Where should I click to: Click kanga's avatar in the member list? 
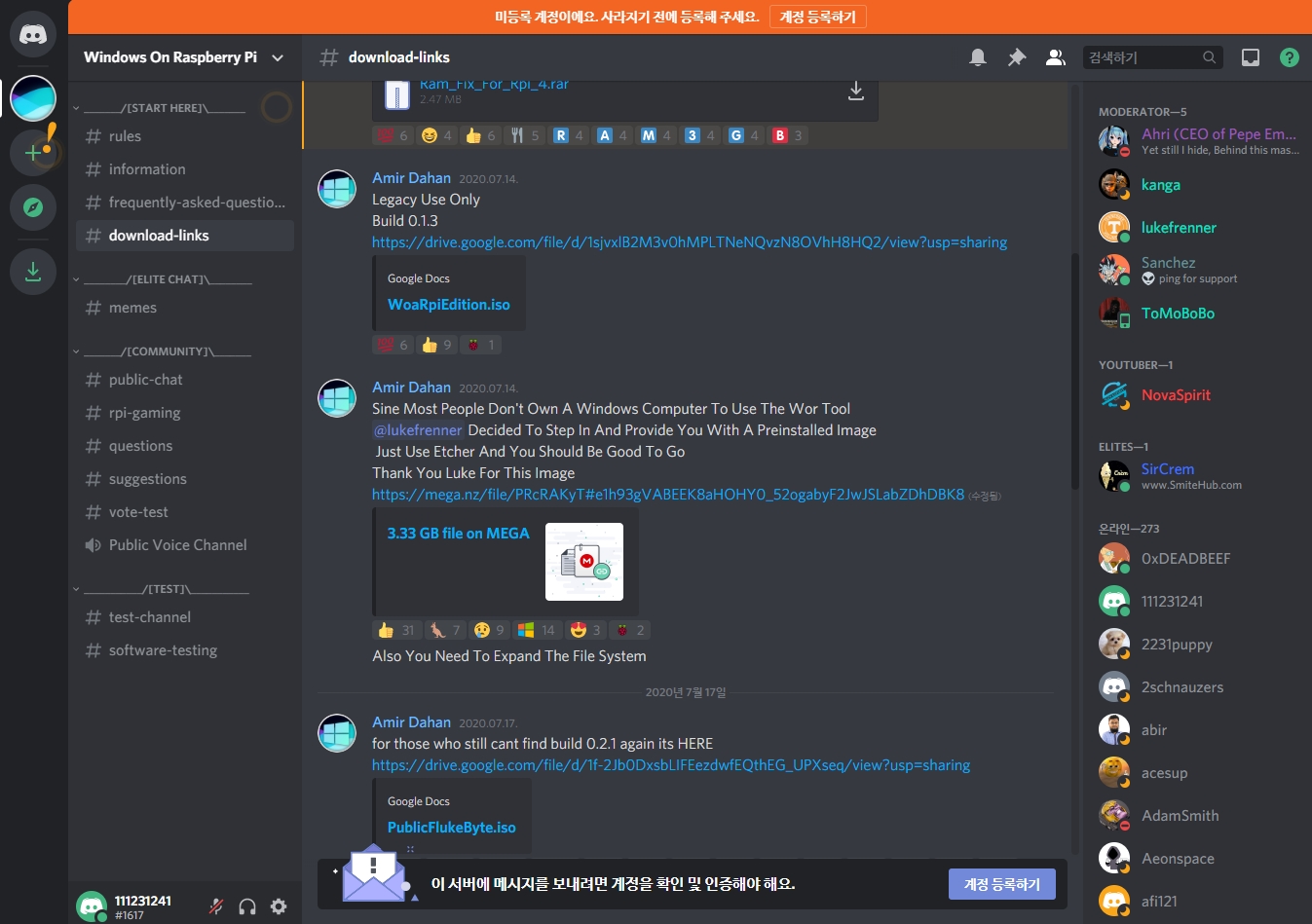pyautogui.click(x=1114, y=185)
